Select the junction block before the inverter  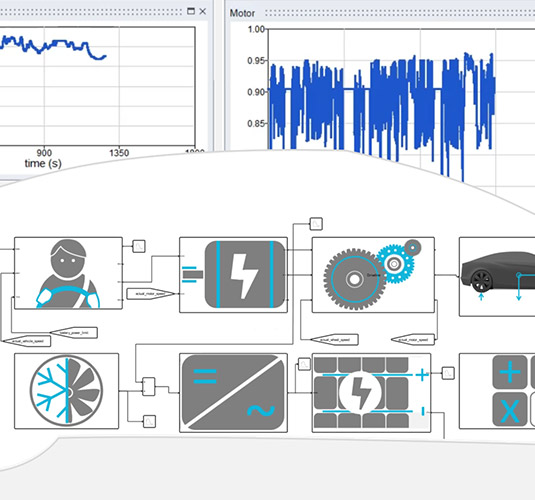click(x=148, y=387)
